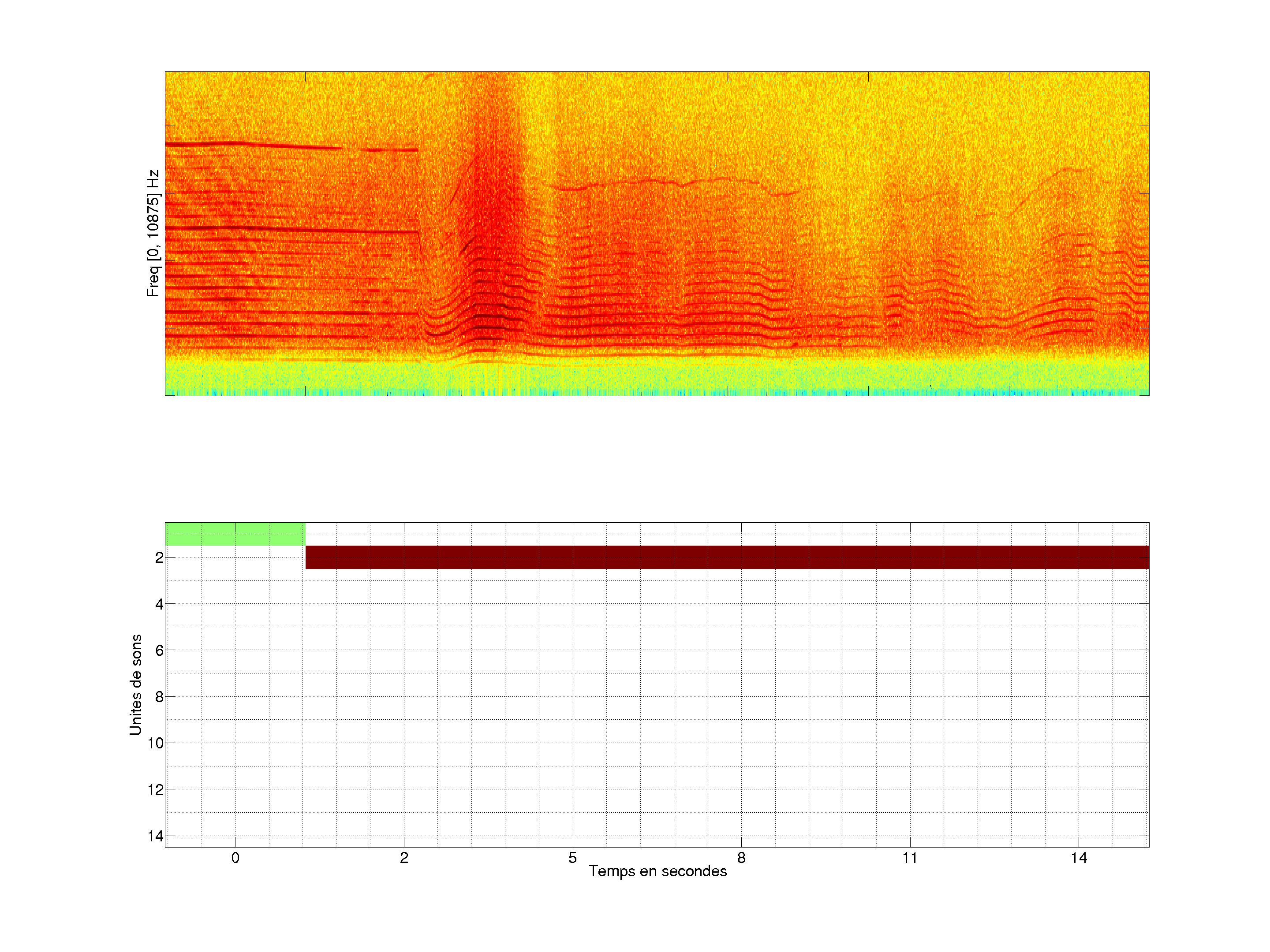
Task: Click y-axis tick label 8
Action: [159, 697]
